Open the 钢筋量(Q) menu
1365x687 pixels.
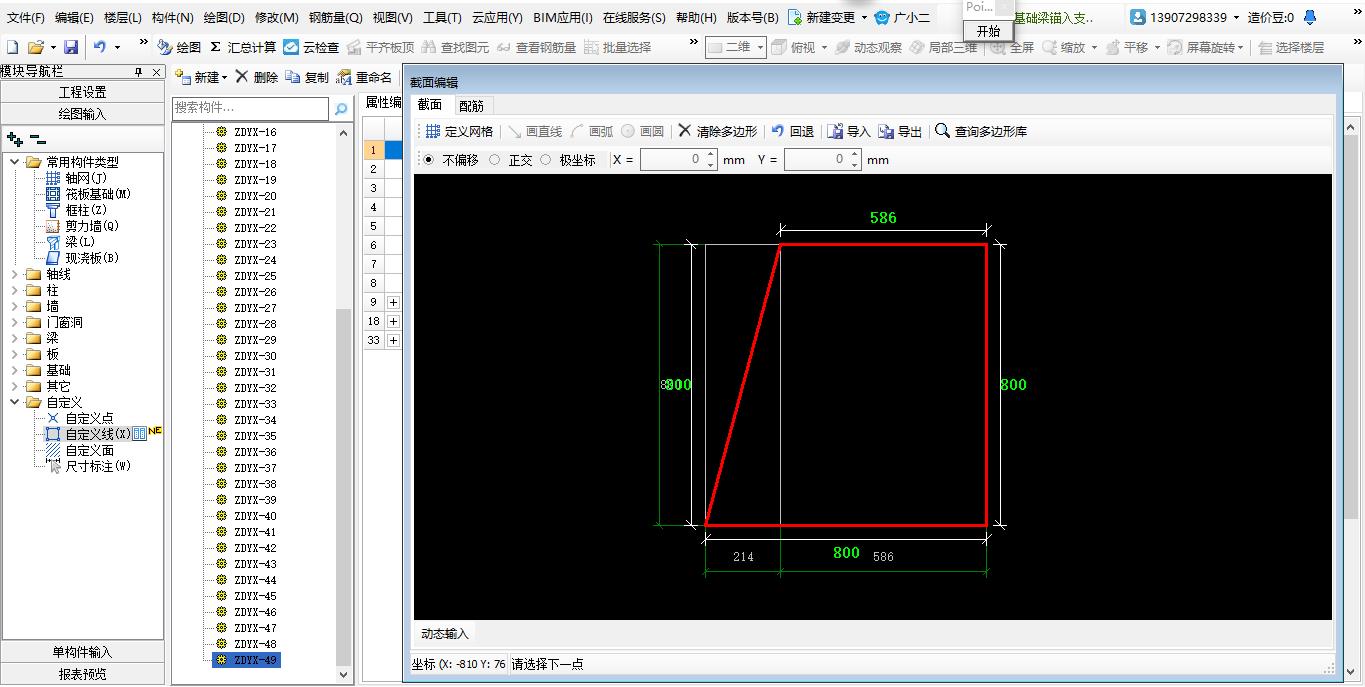(x=336, y=17)
